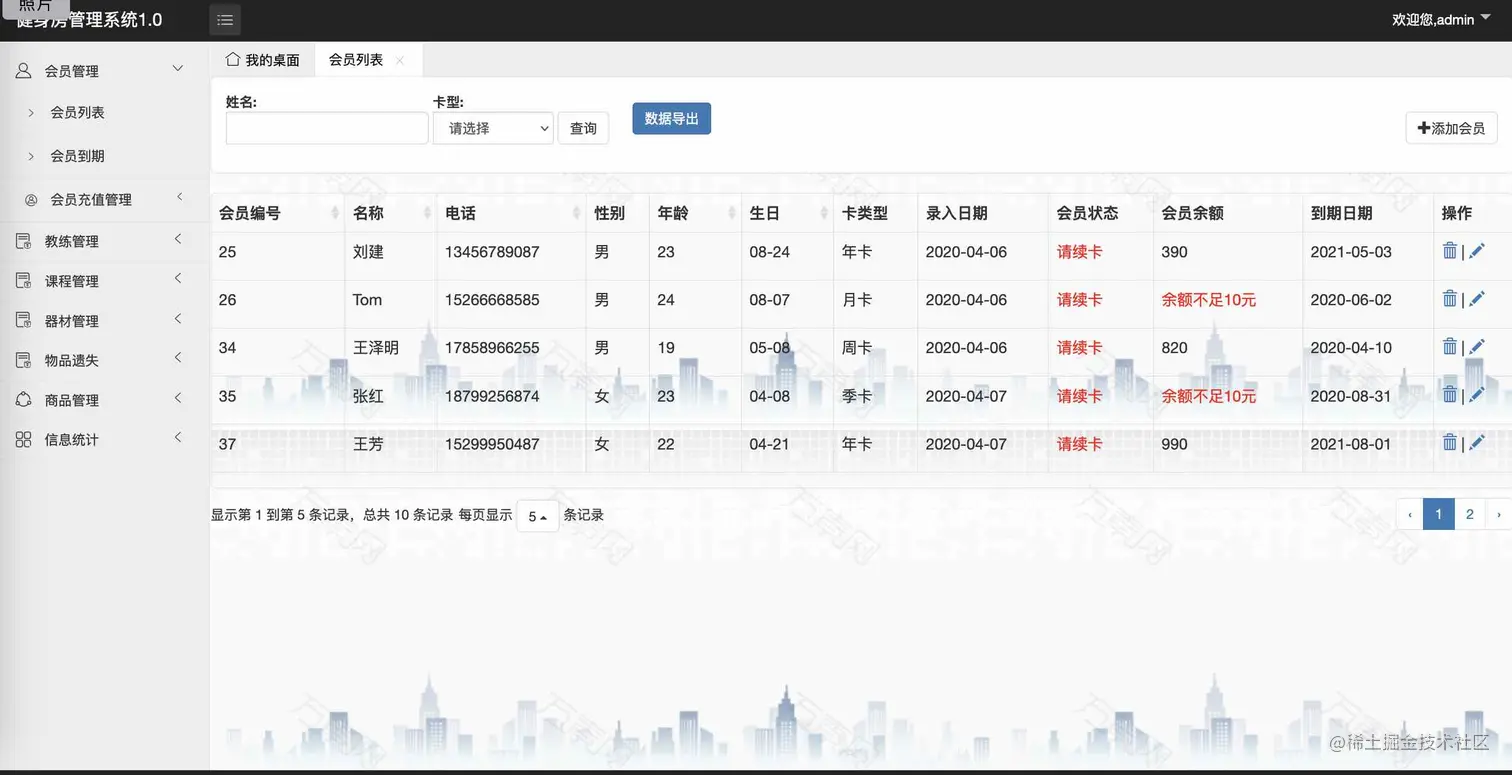Select page 1 in pagination

tap(1438, 515)
